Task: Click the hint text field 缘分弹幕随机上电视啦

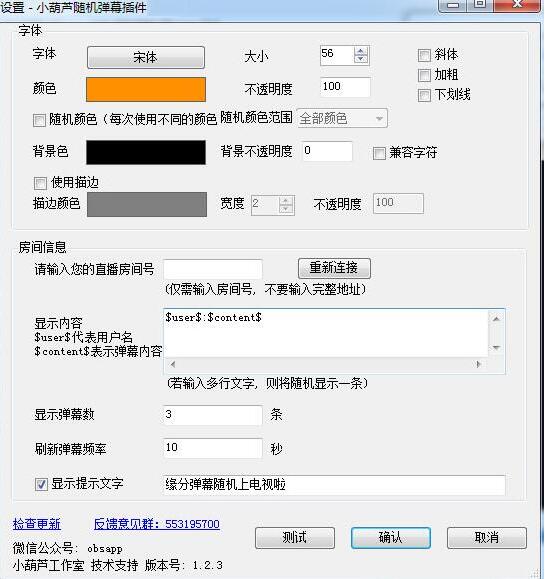Action: point(334,485)
